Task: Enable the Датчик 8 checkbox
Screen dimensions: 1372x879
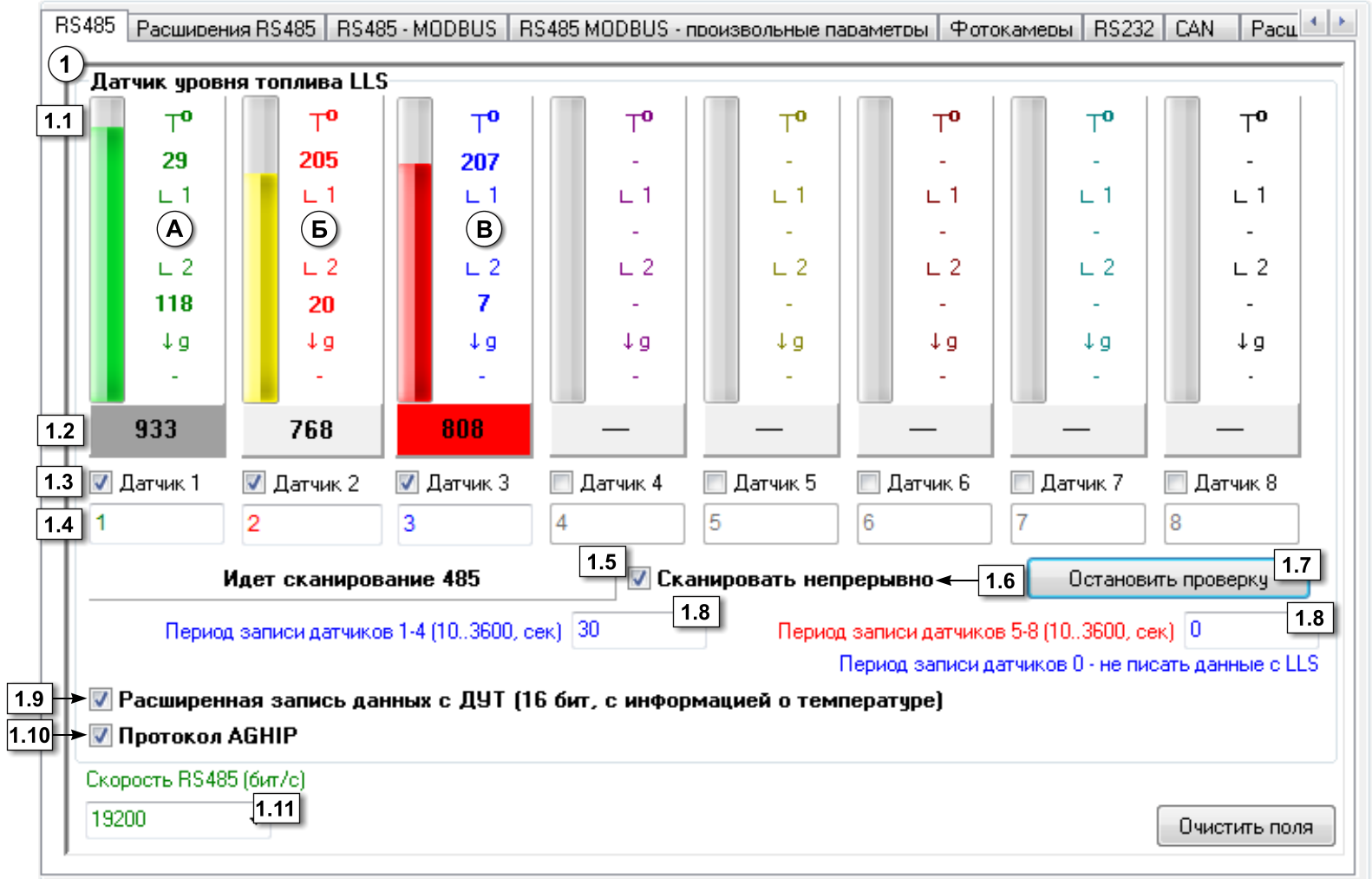Action: coord(1176,482)
